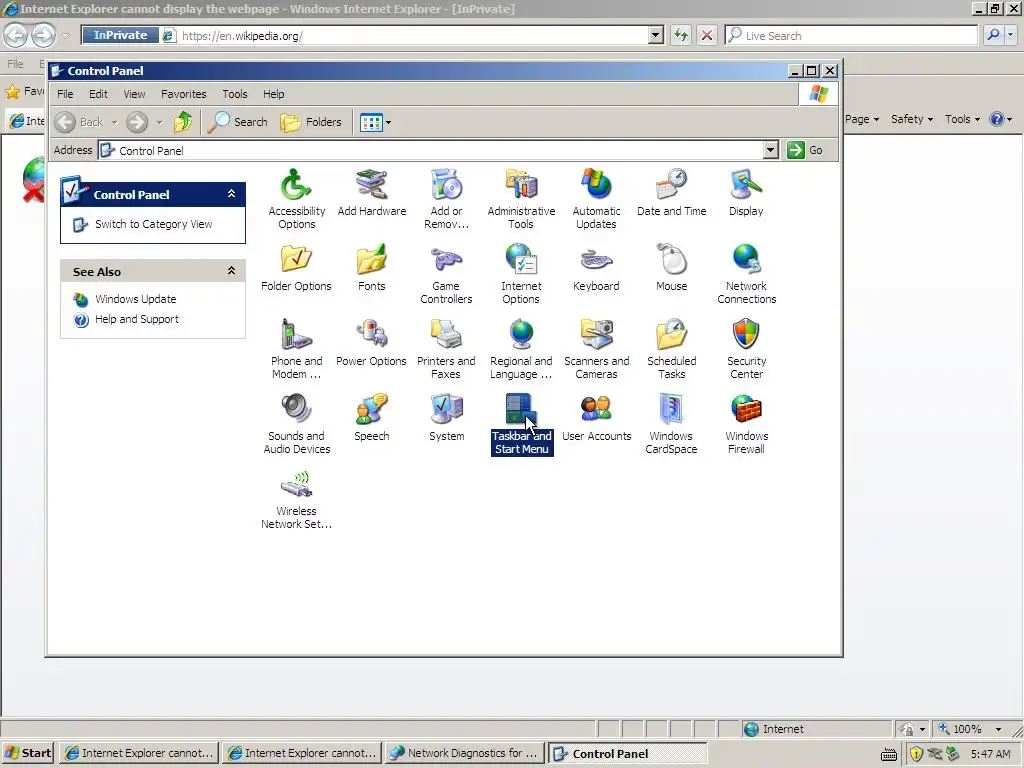Open the Control Panel Help menu
The width and height of the screenshot is (1024, 768).
coord(274,94)
